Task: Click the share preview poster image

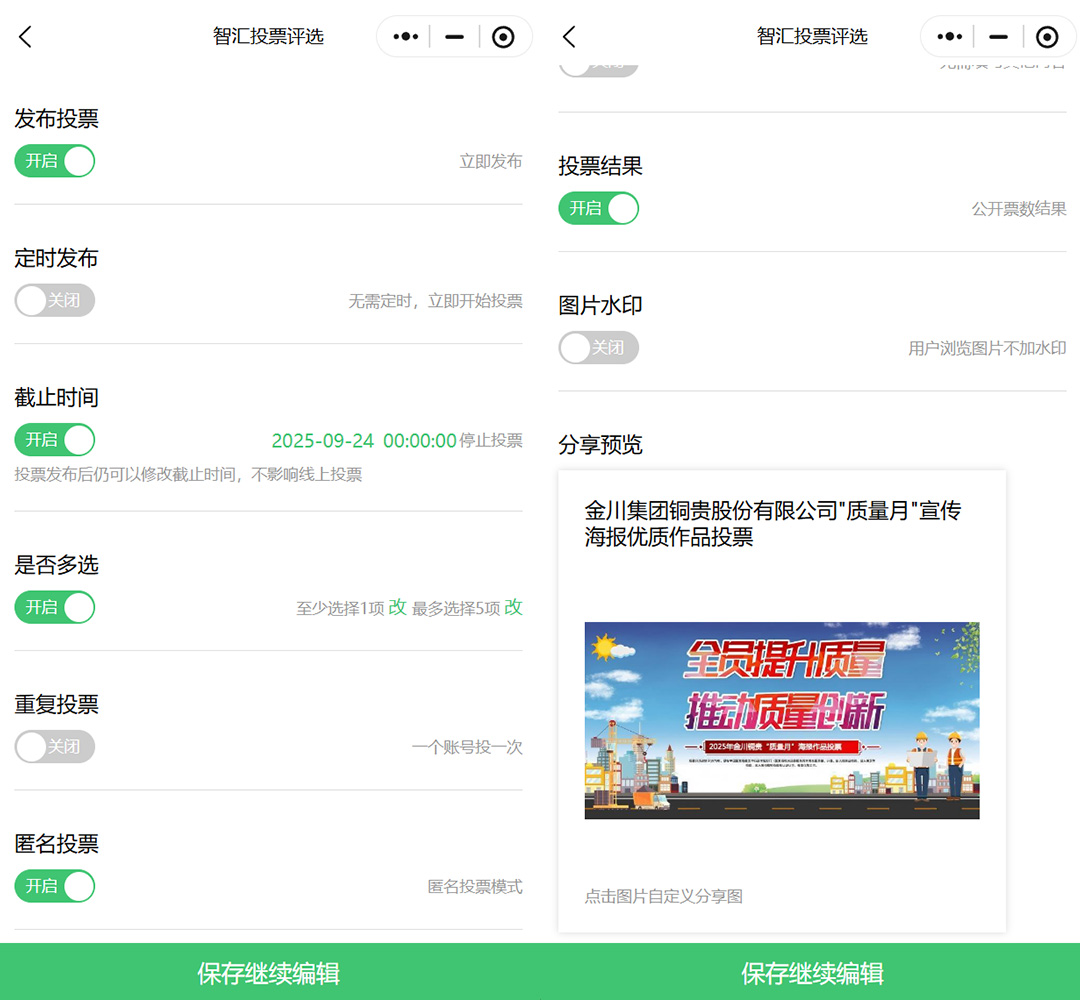Action: click(x=781, y=720)
